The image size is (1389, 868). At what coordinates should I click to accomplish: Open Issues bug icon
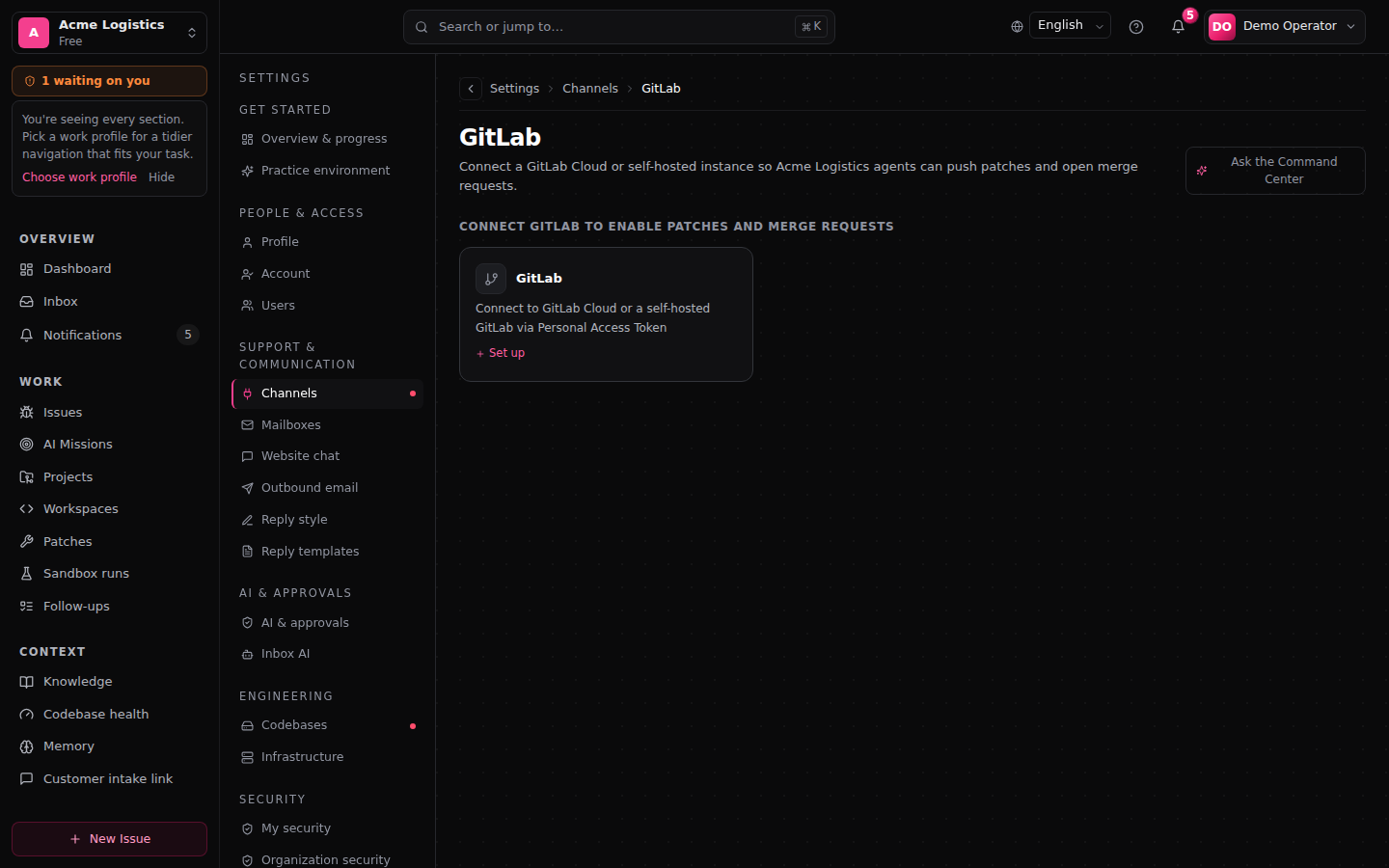click(27, 412)
